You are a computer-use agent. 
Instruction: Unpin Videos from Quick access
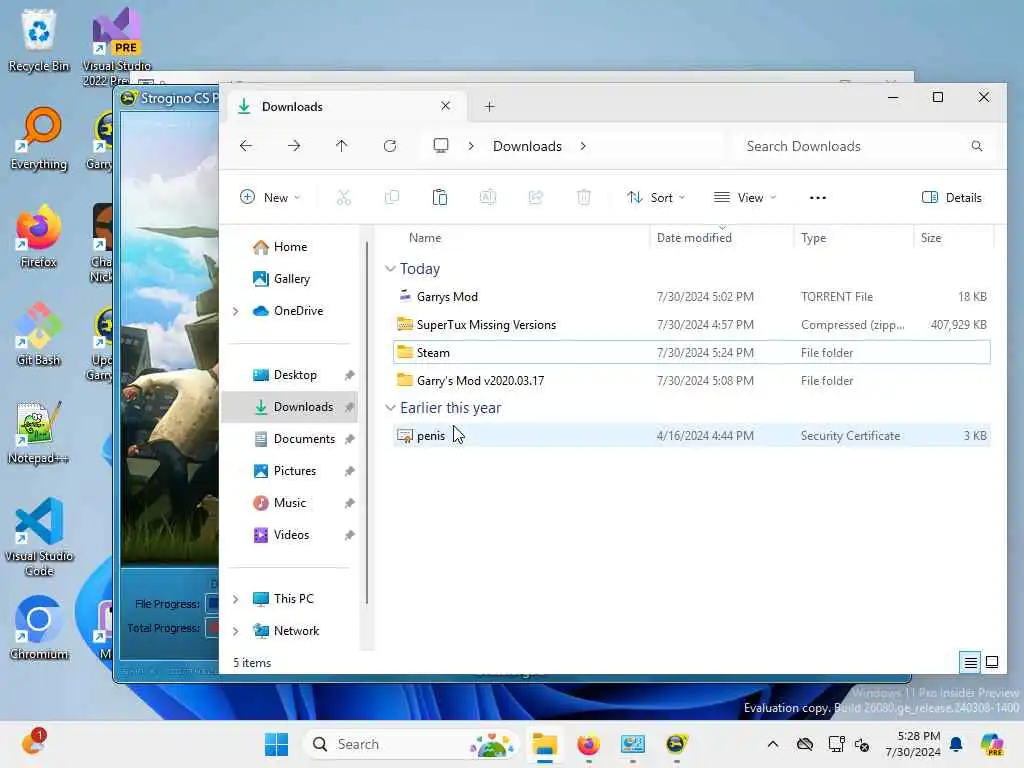(x=349, y=535)
